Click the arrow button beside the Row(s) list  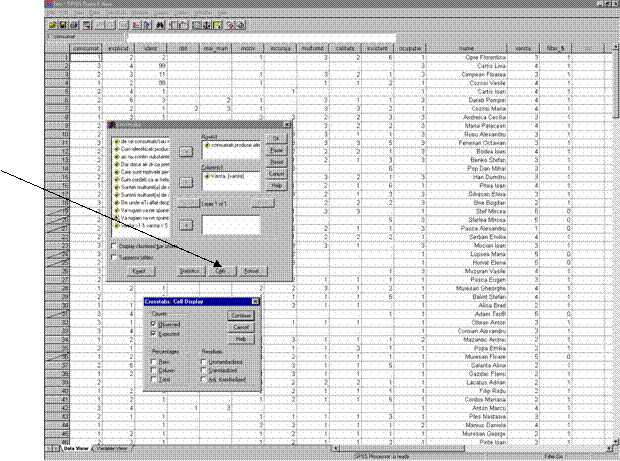pos(186,152)
